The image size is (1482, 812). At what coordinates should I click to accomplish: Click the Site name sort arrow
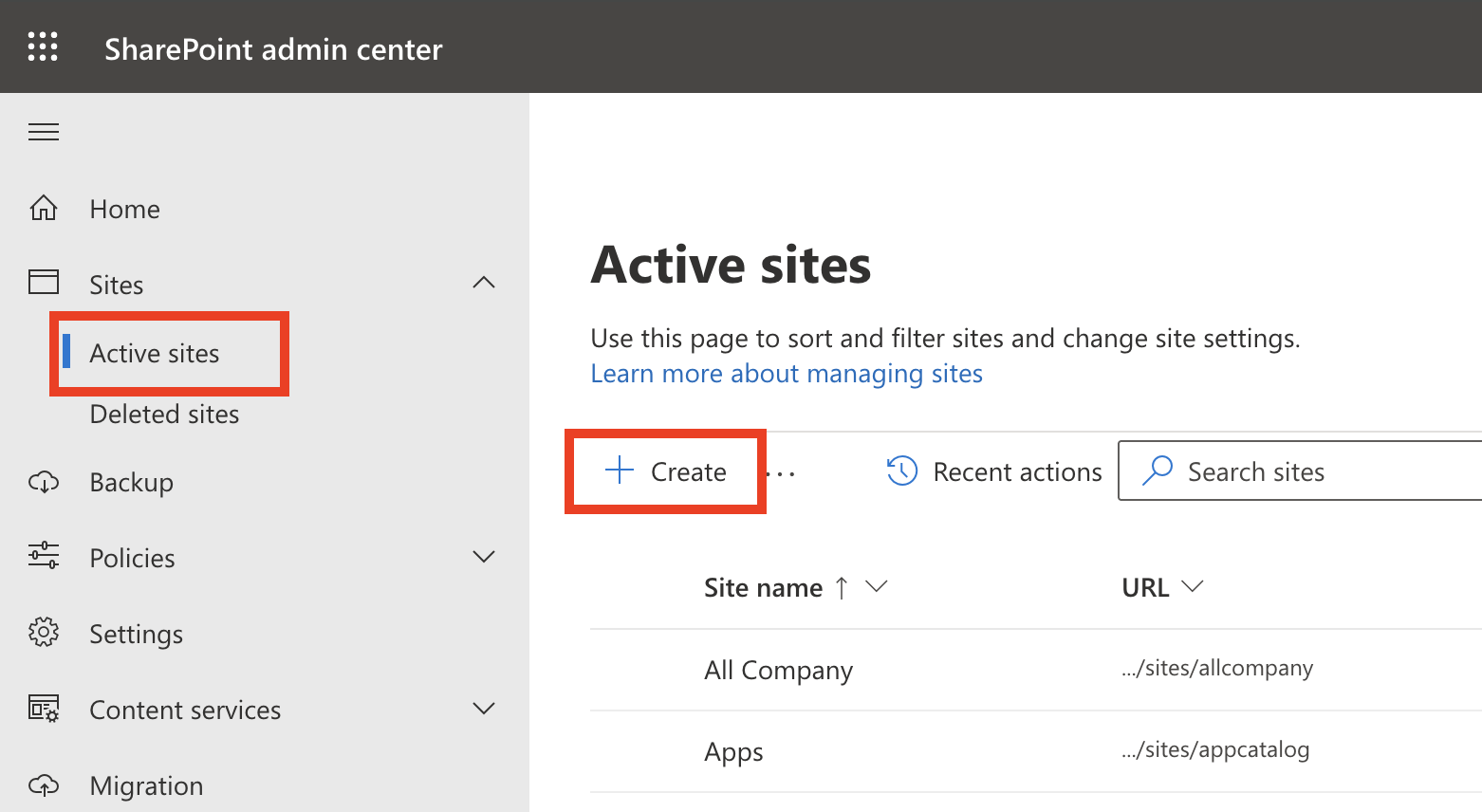842,588
